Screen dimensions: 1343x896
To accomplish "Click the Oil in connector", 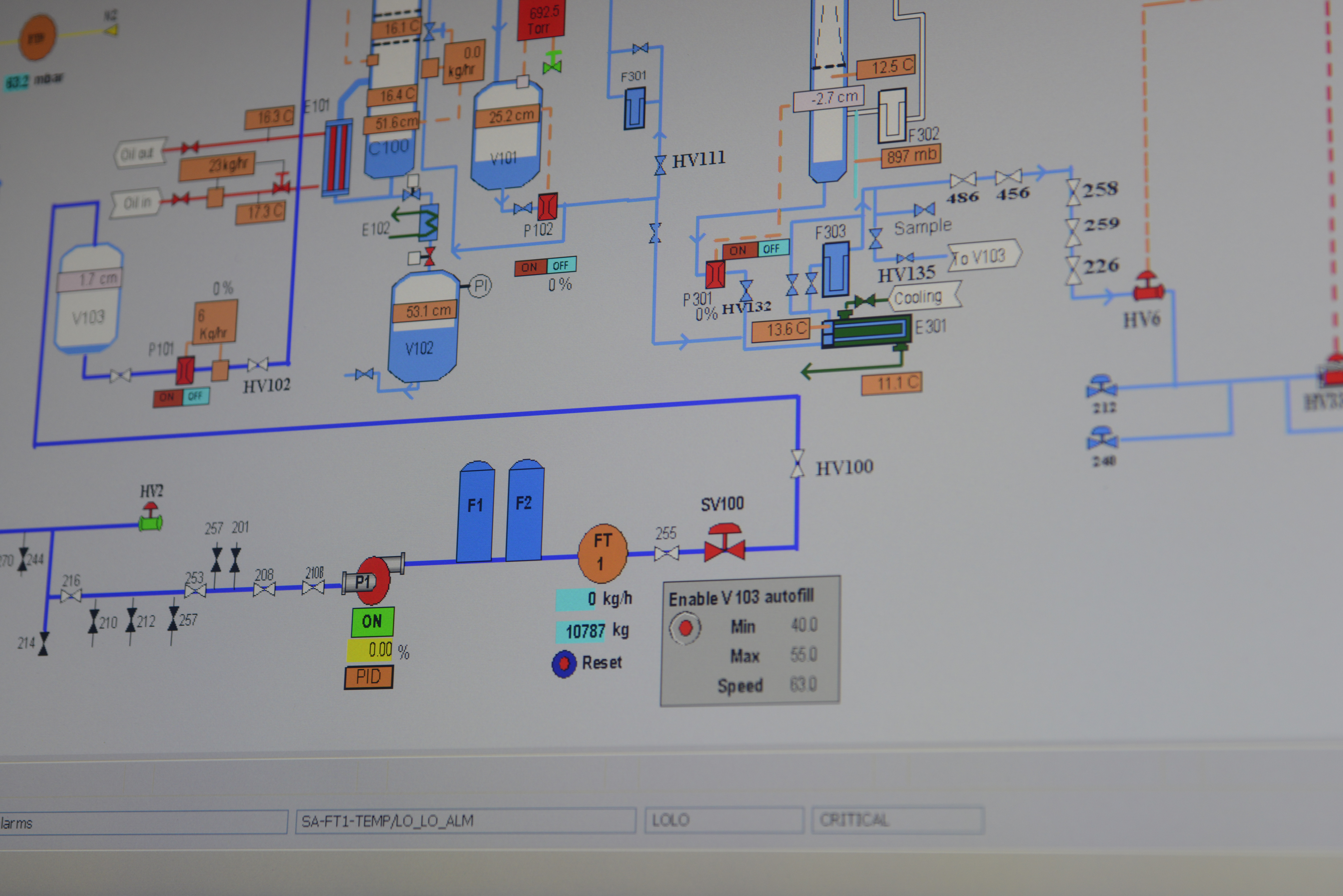I will click(x=137, y=203).
